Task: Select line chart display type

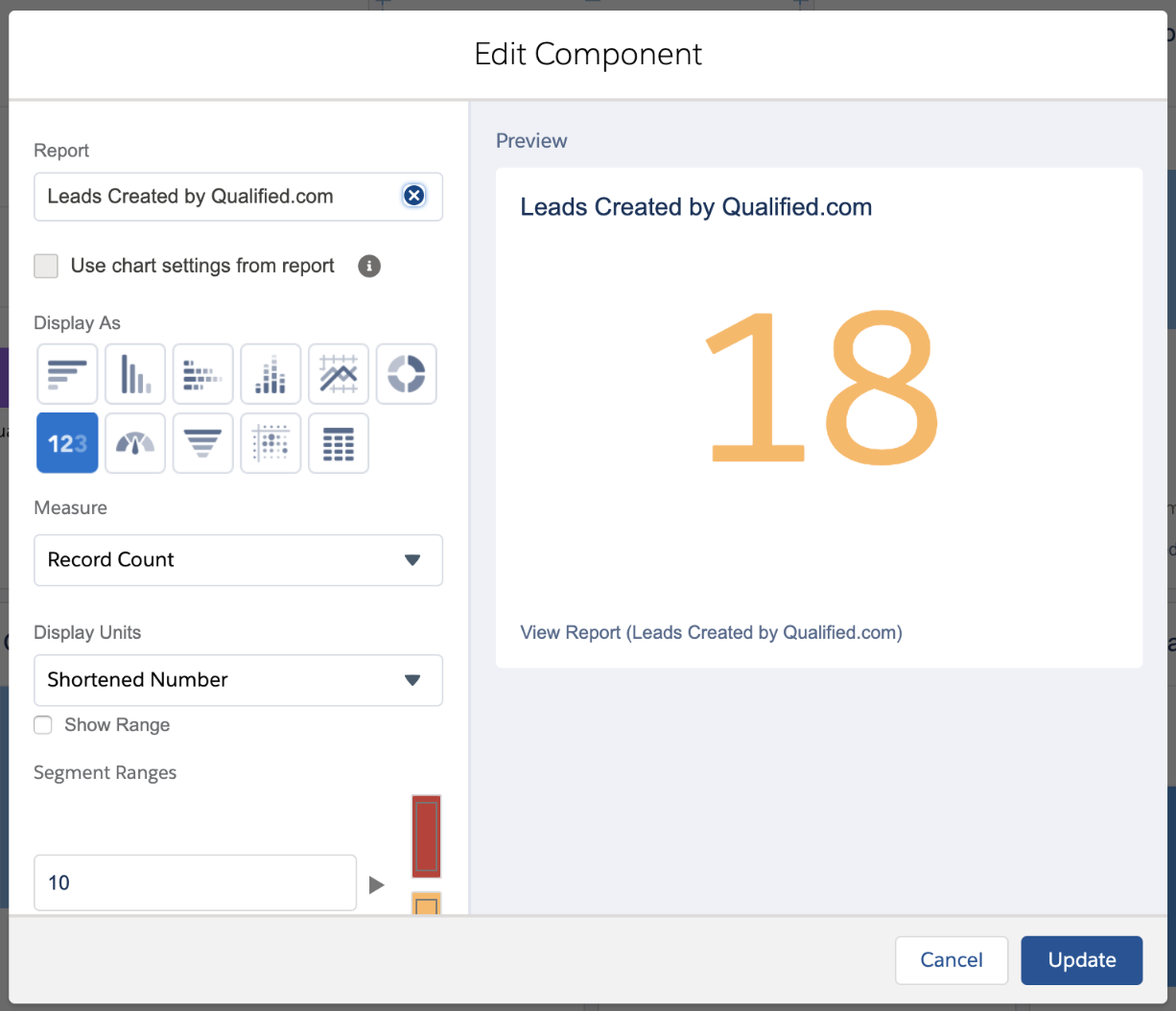Action: pyautogui.click(x=339, y=374)
